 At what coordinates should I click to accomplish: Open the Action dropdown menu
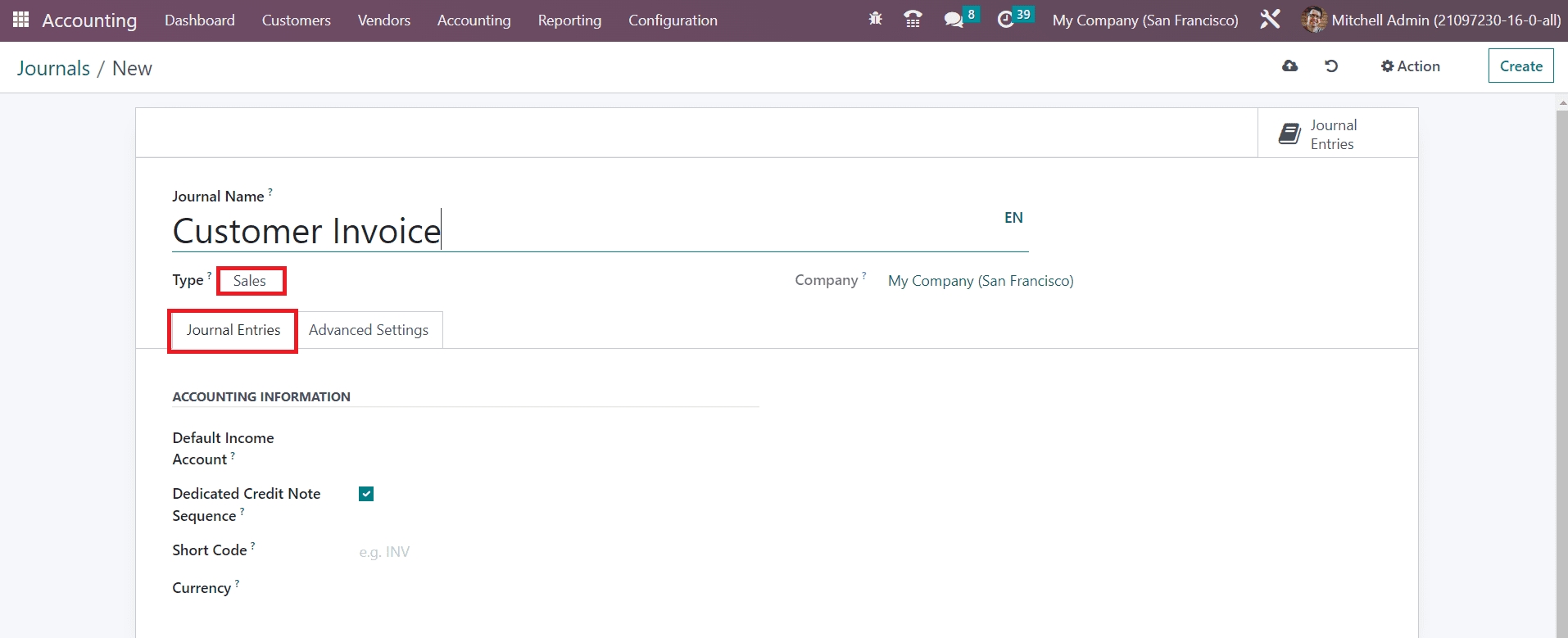click(1410, 66)
